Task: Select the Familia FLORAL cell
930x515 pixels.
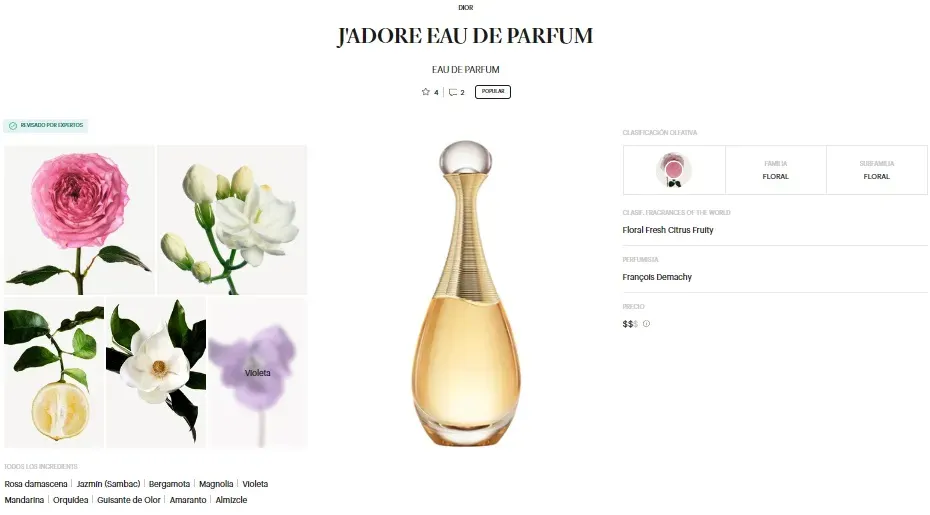Action: pos(776,170)
